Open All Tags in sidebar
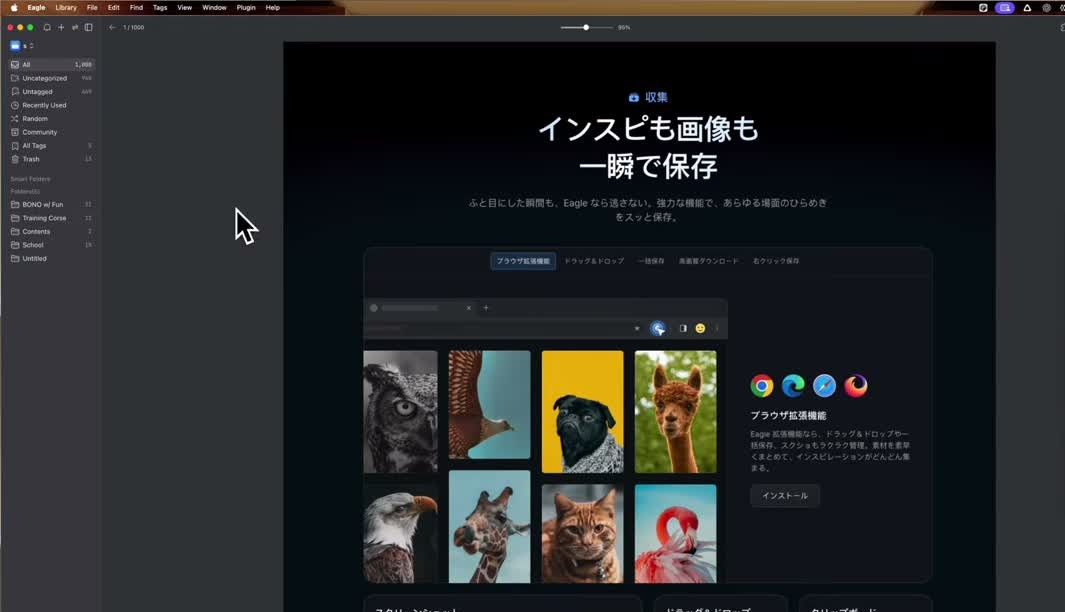Image resolution: width=1065 pixels, height=612 pixels. coord(52,146)
